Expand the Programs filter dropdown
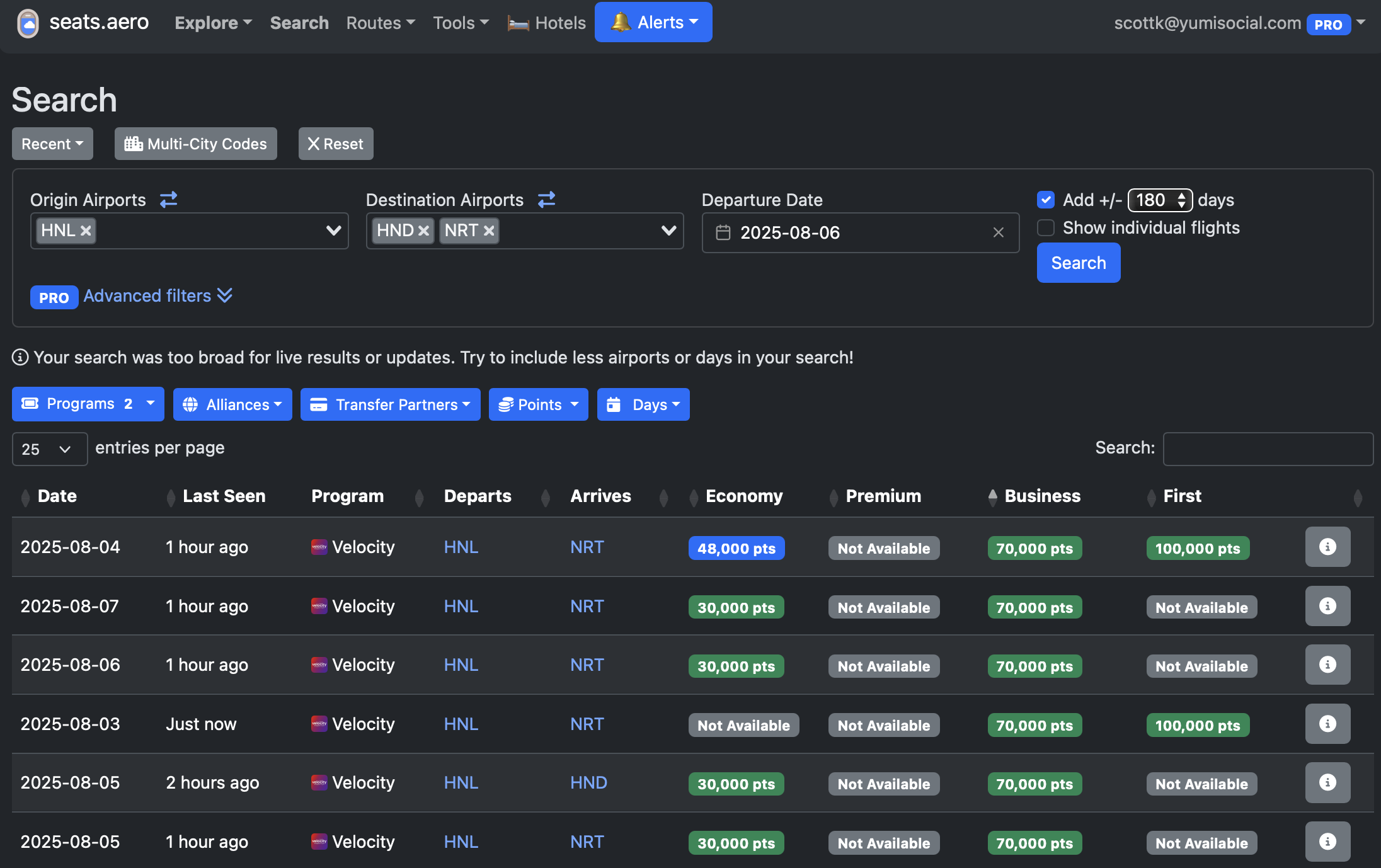The image size is (1381, 868). click(x=88, y=404)
